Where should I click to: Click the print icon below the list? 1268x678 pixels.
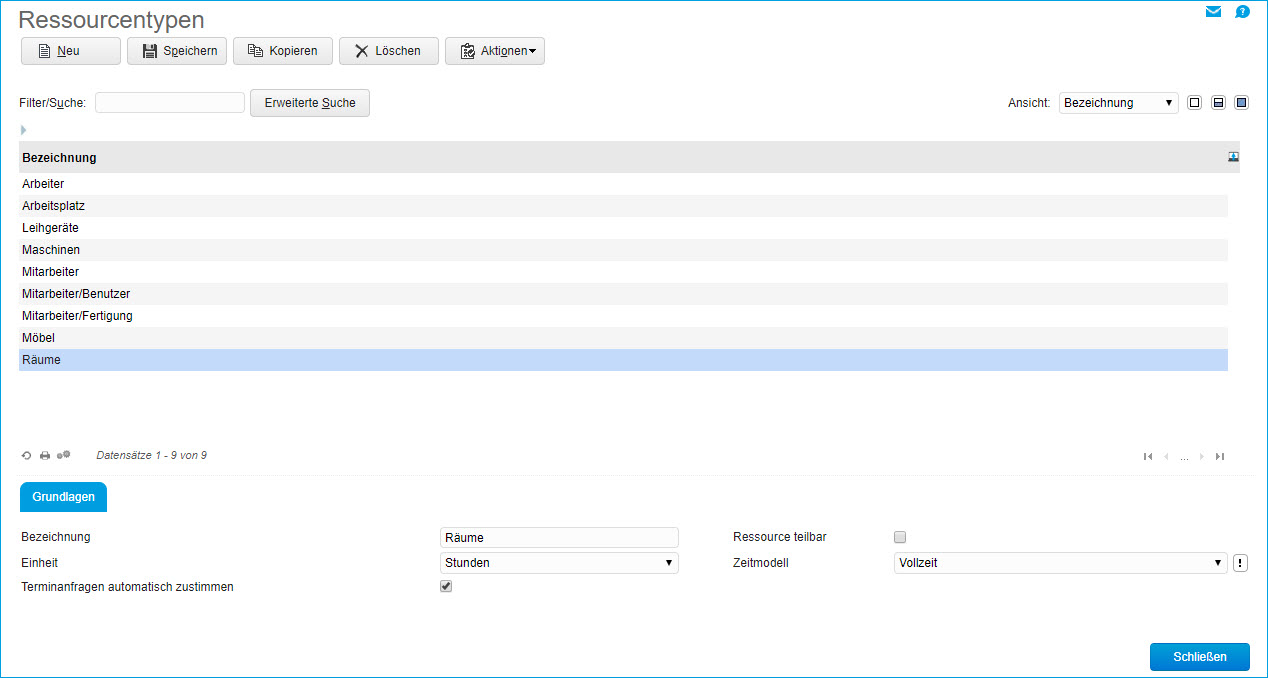pyautogui.click(x=45, y=456)
